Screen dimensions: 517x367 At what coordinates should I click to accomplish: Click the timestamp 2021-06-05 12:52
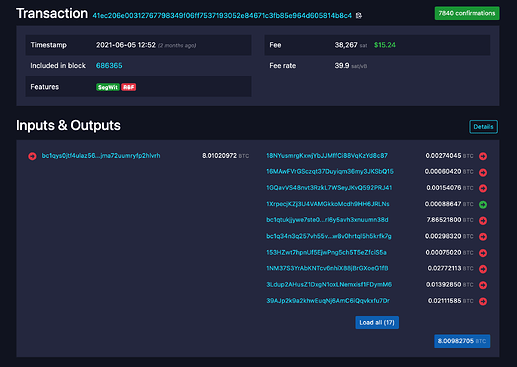[x=126, y=45]
